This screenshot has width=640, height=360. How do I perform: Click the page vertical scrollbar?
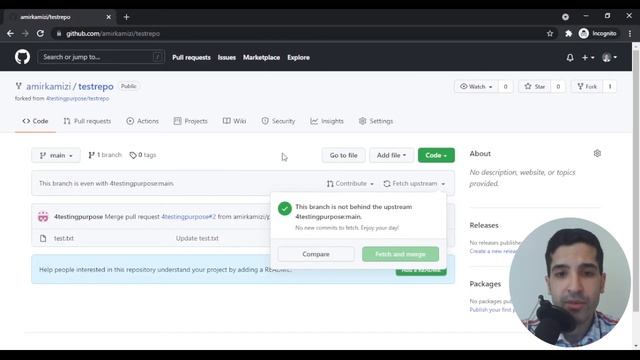tap(636, 180)
